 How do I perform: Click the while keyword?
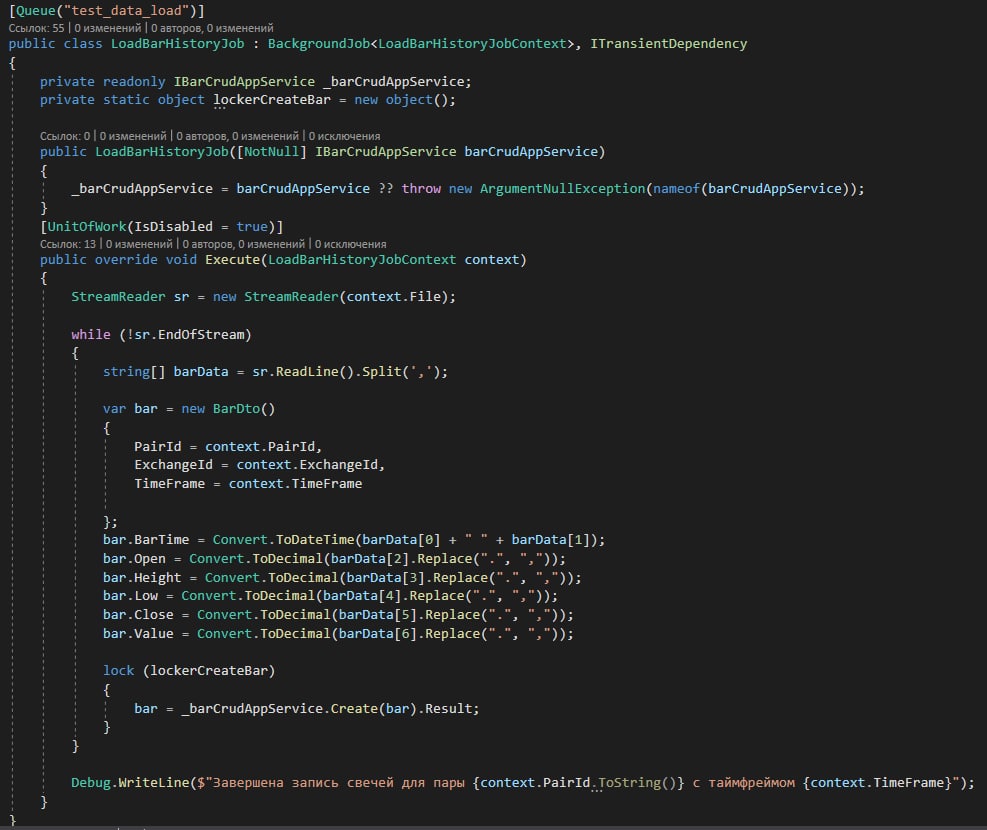click(91, 334)
